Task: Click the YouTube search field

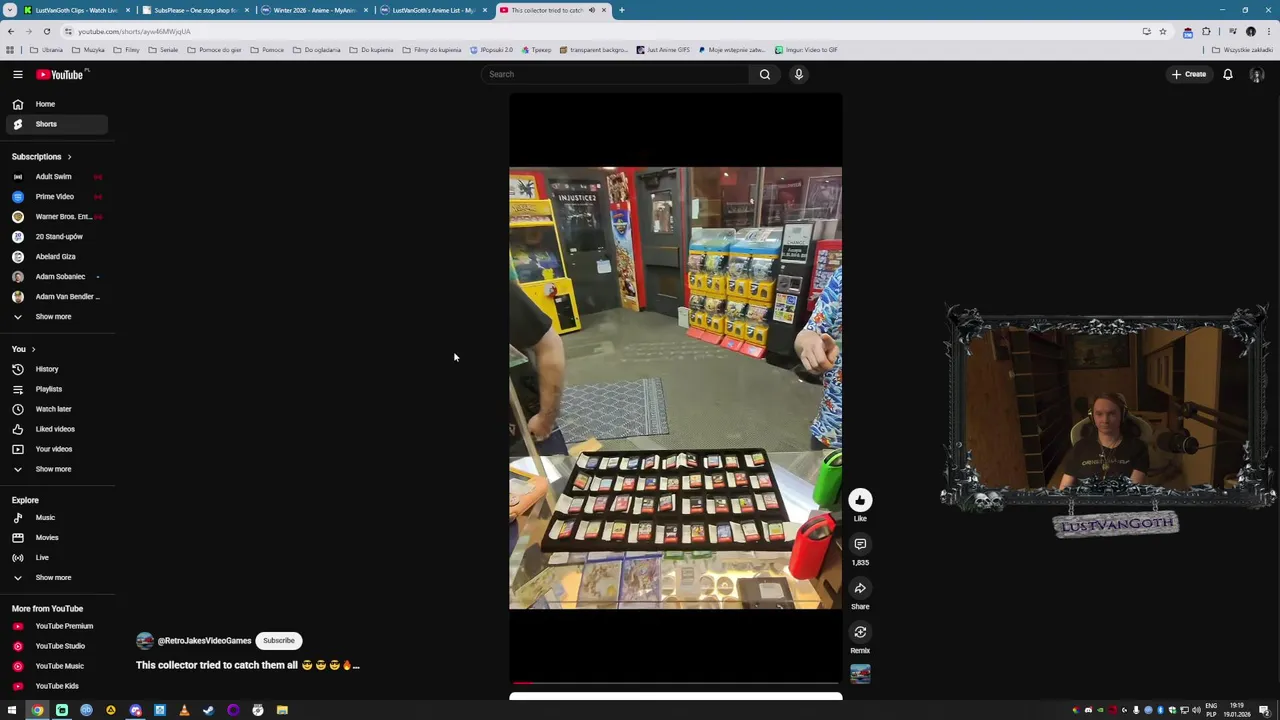Action: [x=615, y=74]
